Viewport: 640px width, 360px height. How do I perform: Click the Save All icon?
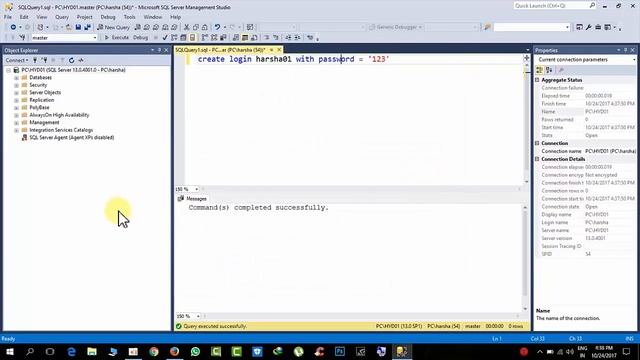(87, 27)
